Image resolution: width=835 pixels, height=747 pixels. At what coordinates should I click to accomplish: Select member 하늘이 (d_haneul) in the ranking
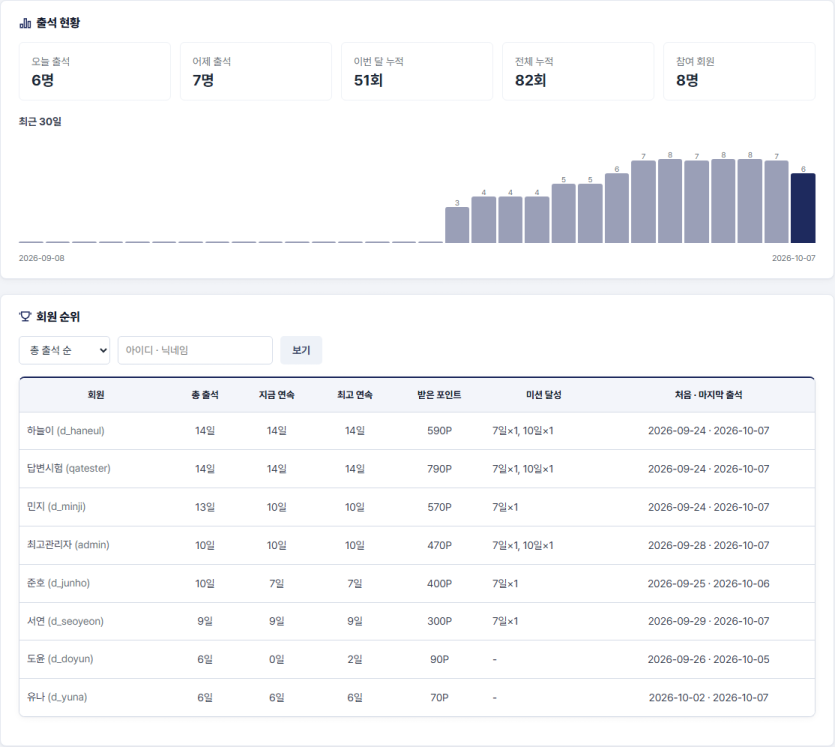point(66,431)
